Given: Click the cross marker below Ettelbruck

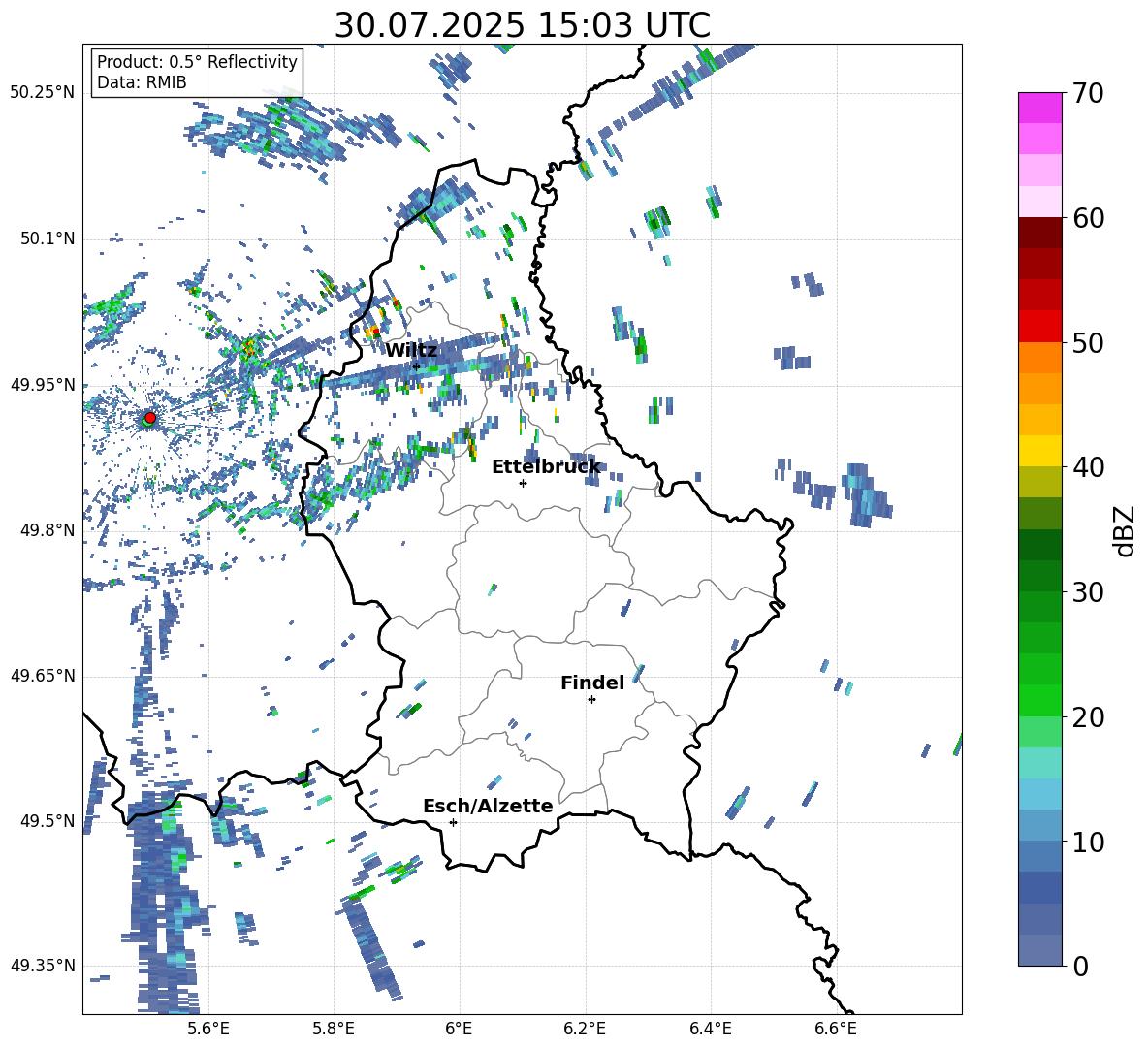Looking at the screenshot, I should pos(523,483).
